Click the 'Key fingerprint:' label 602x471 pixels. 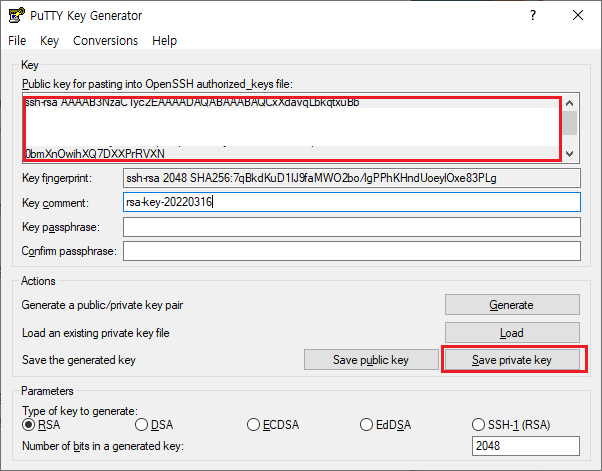57,178
